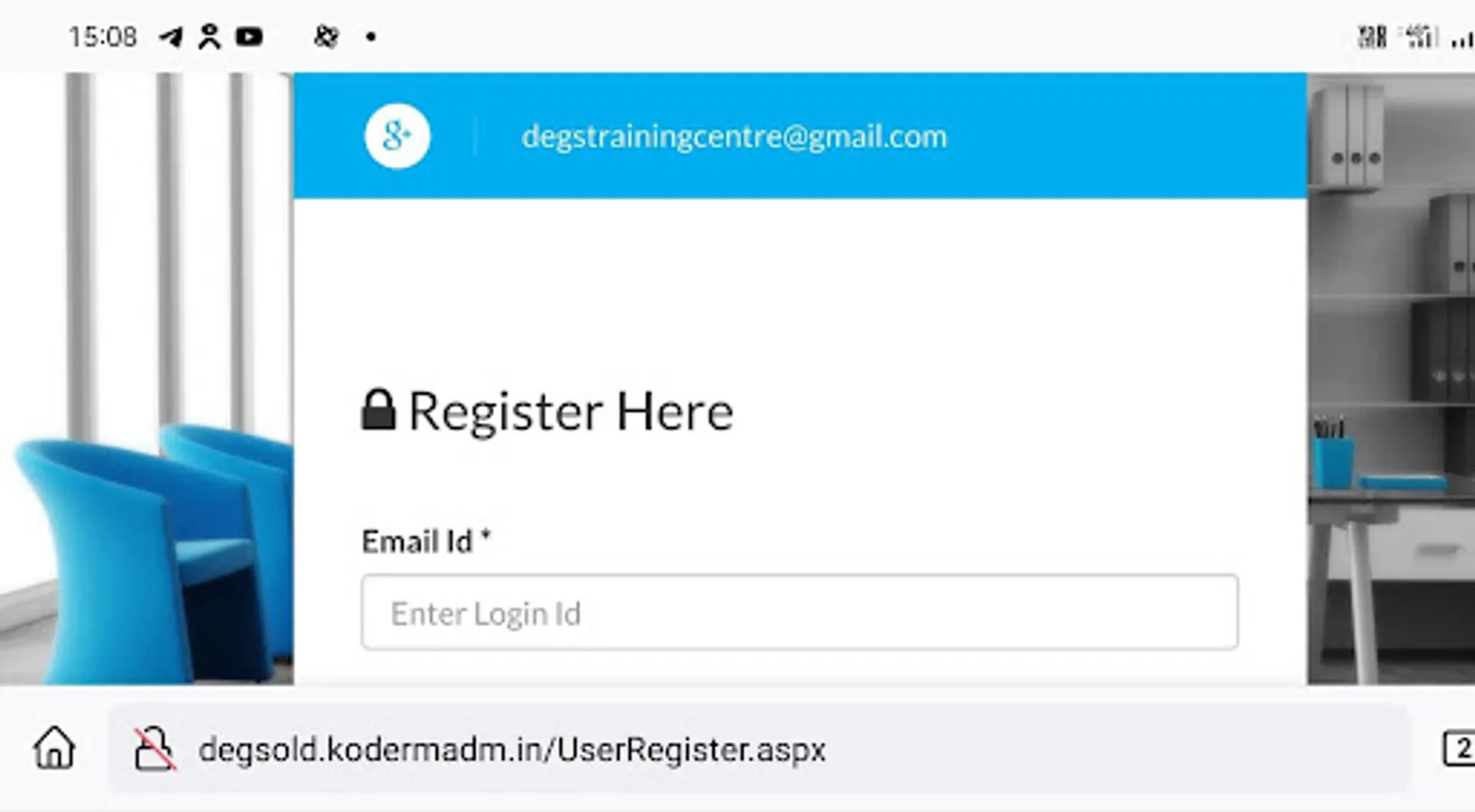This screenshot has width=1475, height=812.
Task: Tap the notification dot in status bar
Action: tap(371, 37)
